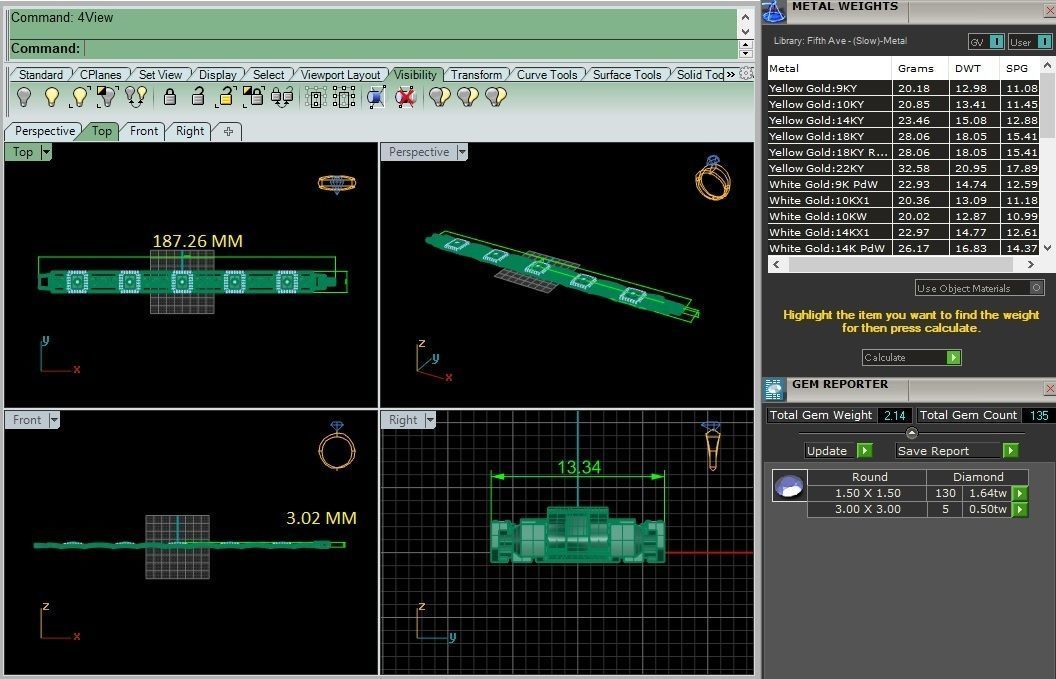Click the ring thumbnail icon in Right viewport

click(712, 445)
